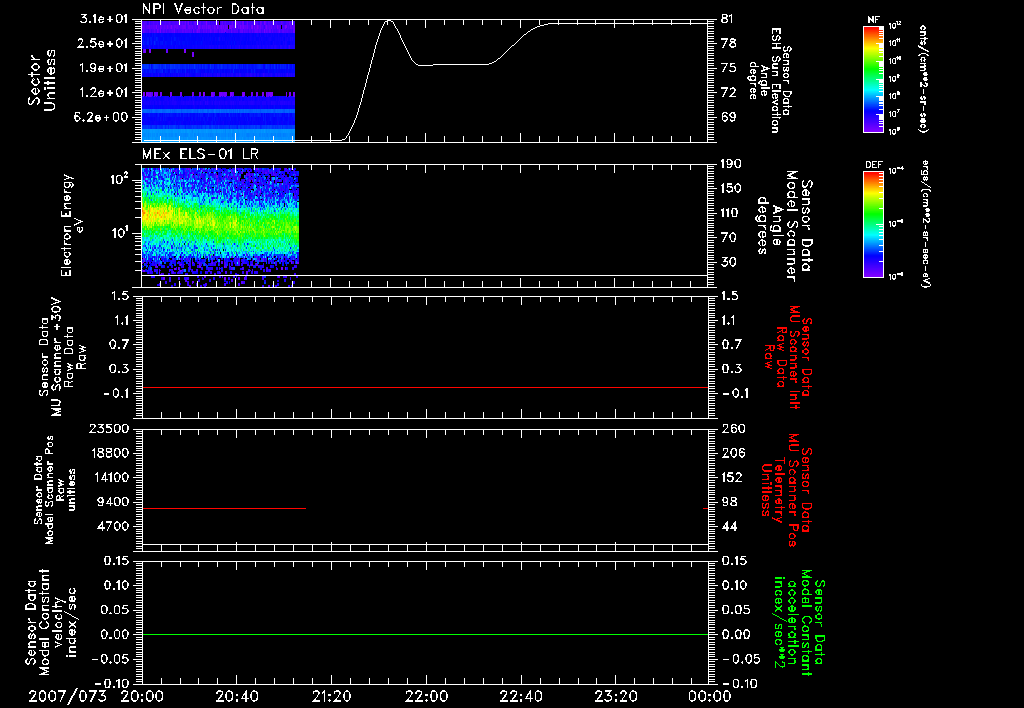Select the DEF color bar scale
Image resolution: width=1024 pixels, height=708 pixels.
click(x=873, y=224)
